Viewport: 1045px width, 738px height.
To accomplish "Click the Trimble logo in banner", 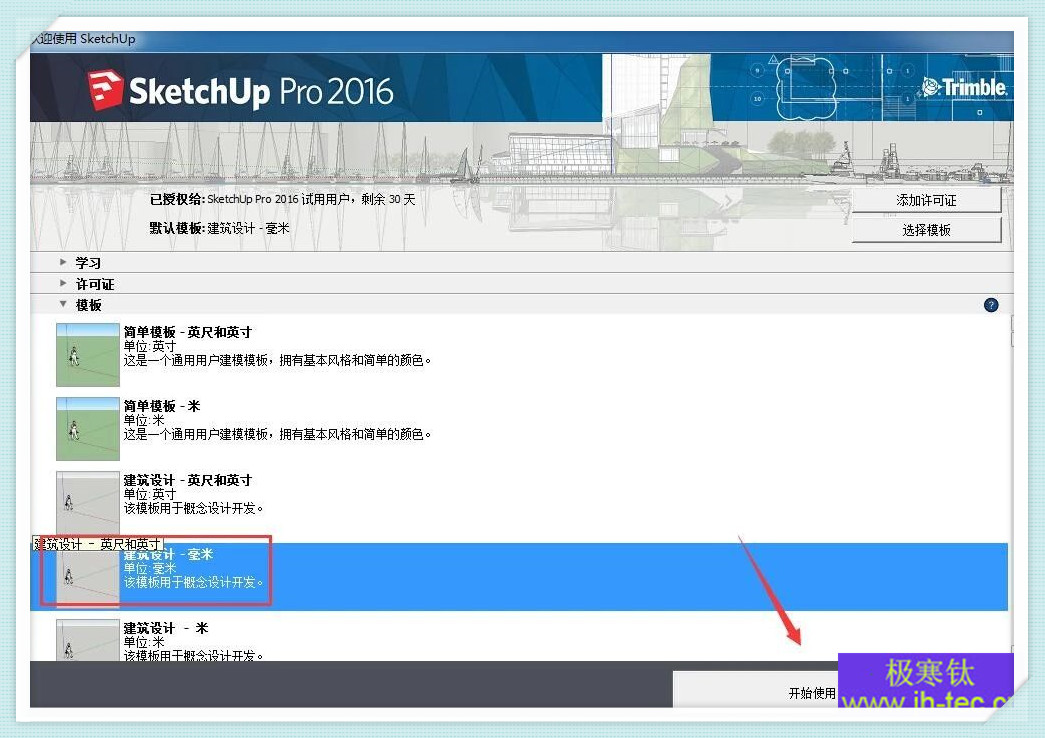I will click(x=964, y=87).
